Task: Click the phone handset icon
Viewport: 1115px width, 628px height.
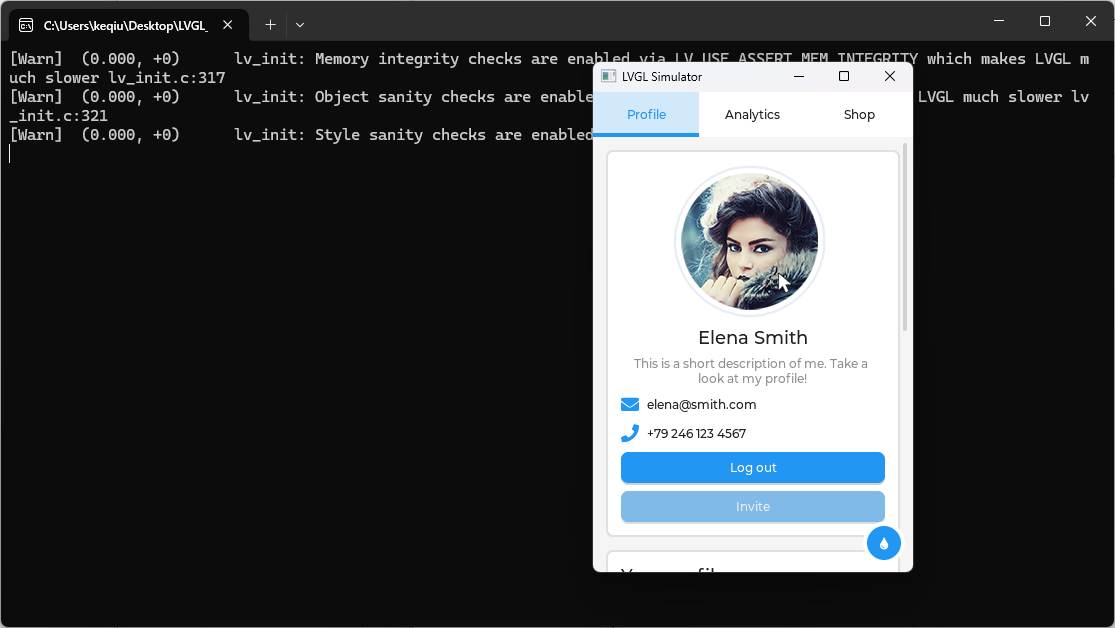Action: (x=630, y=433)
